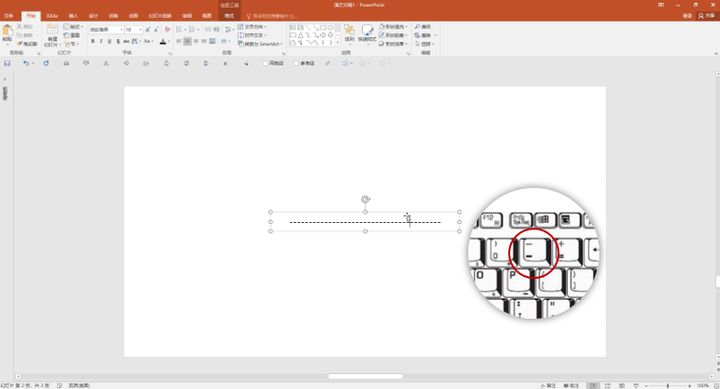
Task: Switch to the Design ribbon tab
Action: [93, 16]
